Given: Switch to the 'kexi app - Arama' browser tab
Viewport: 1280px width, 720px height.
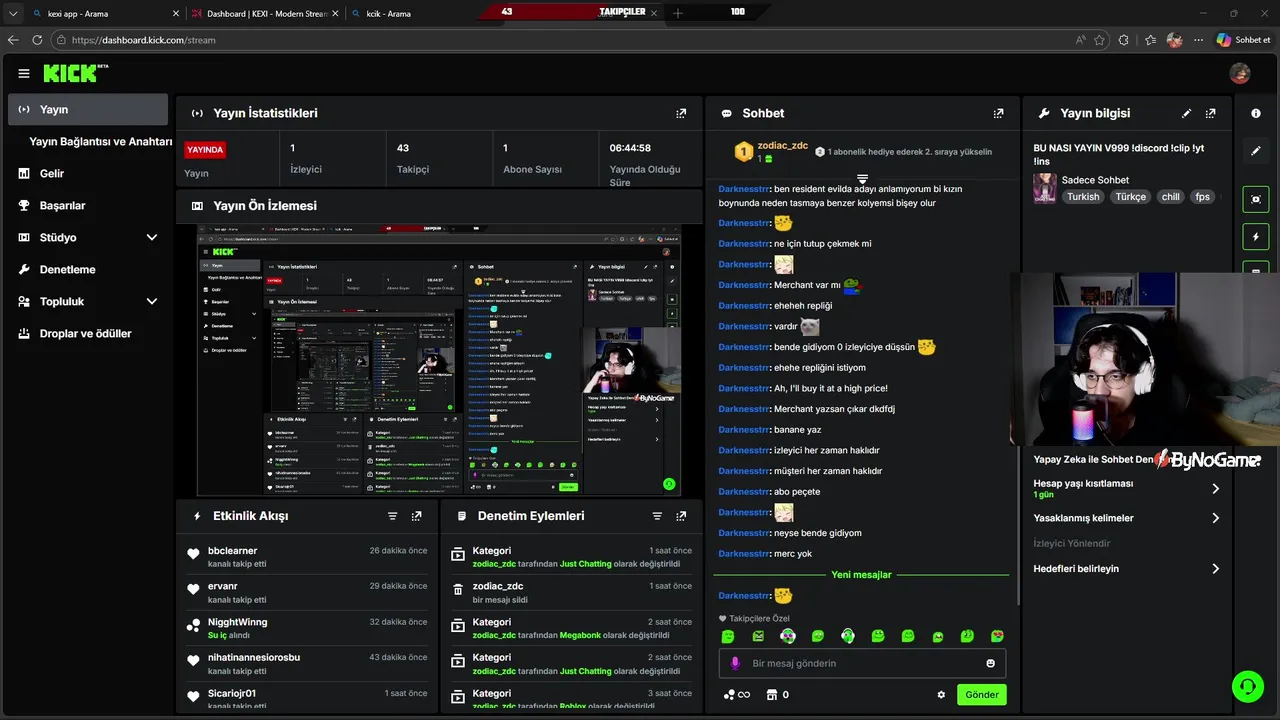Looking at the screenshot, I should coord(105,14).
